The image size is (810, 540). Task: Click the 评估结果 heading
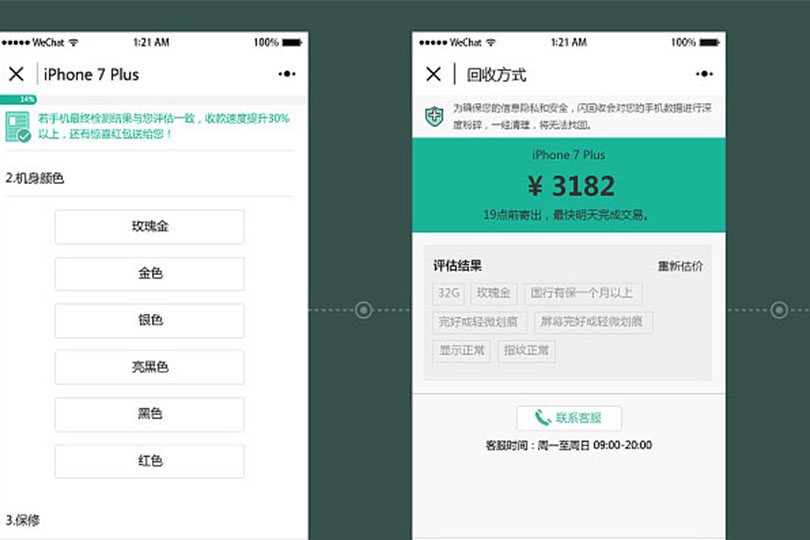[457, 266]
